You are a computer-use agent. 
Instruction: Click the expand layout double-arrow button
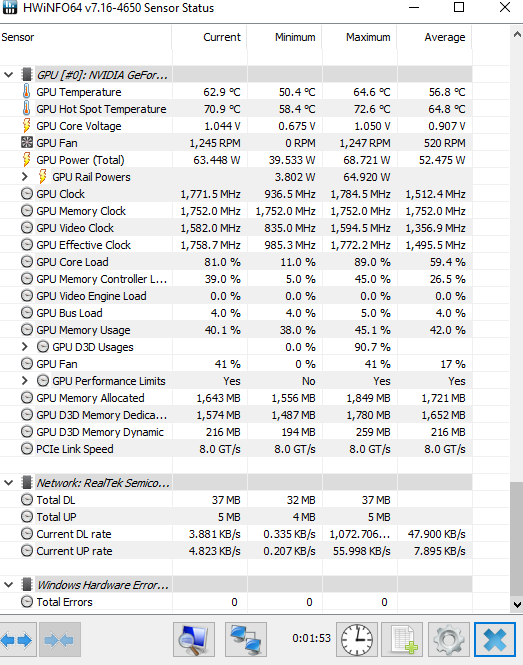click(x=18, y=640)
